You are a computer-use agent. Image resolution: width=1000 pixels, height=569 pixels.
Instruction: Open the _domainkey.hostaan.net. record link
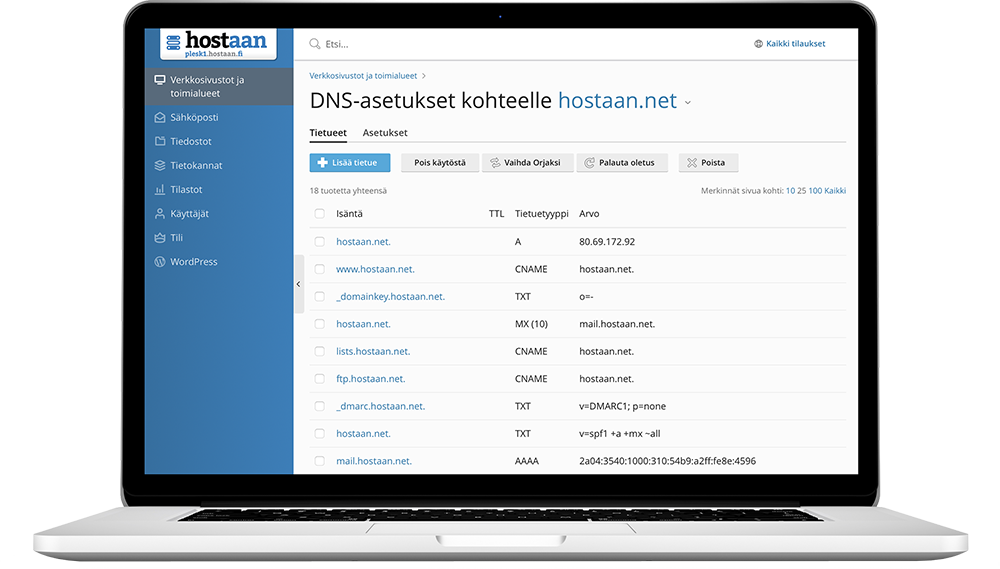pos(390,297)
